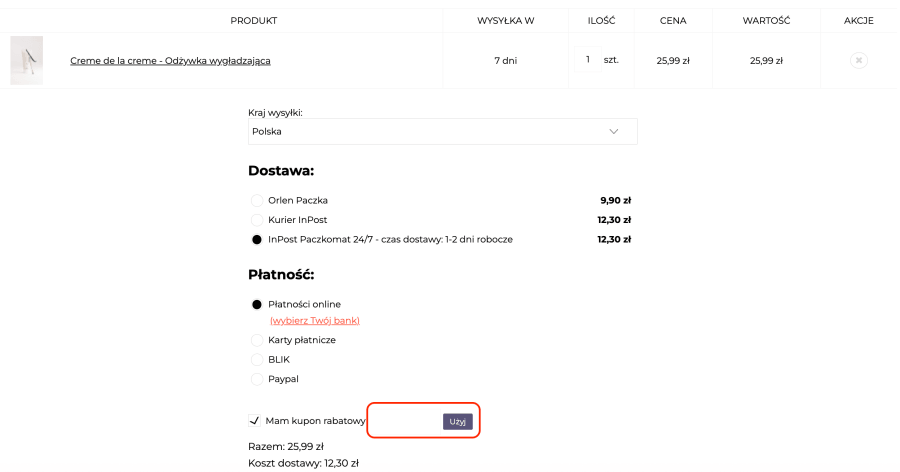Choose Karty płatnicze payment
This screenshot has height=472, width=900.
[257, 340]
